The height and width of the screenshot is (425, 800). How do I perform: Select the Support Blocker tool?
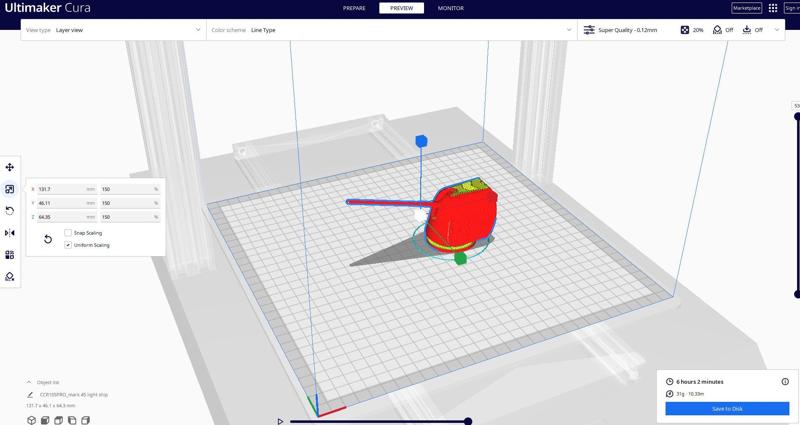(x=10, y=277)
